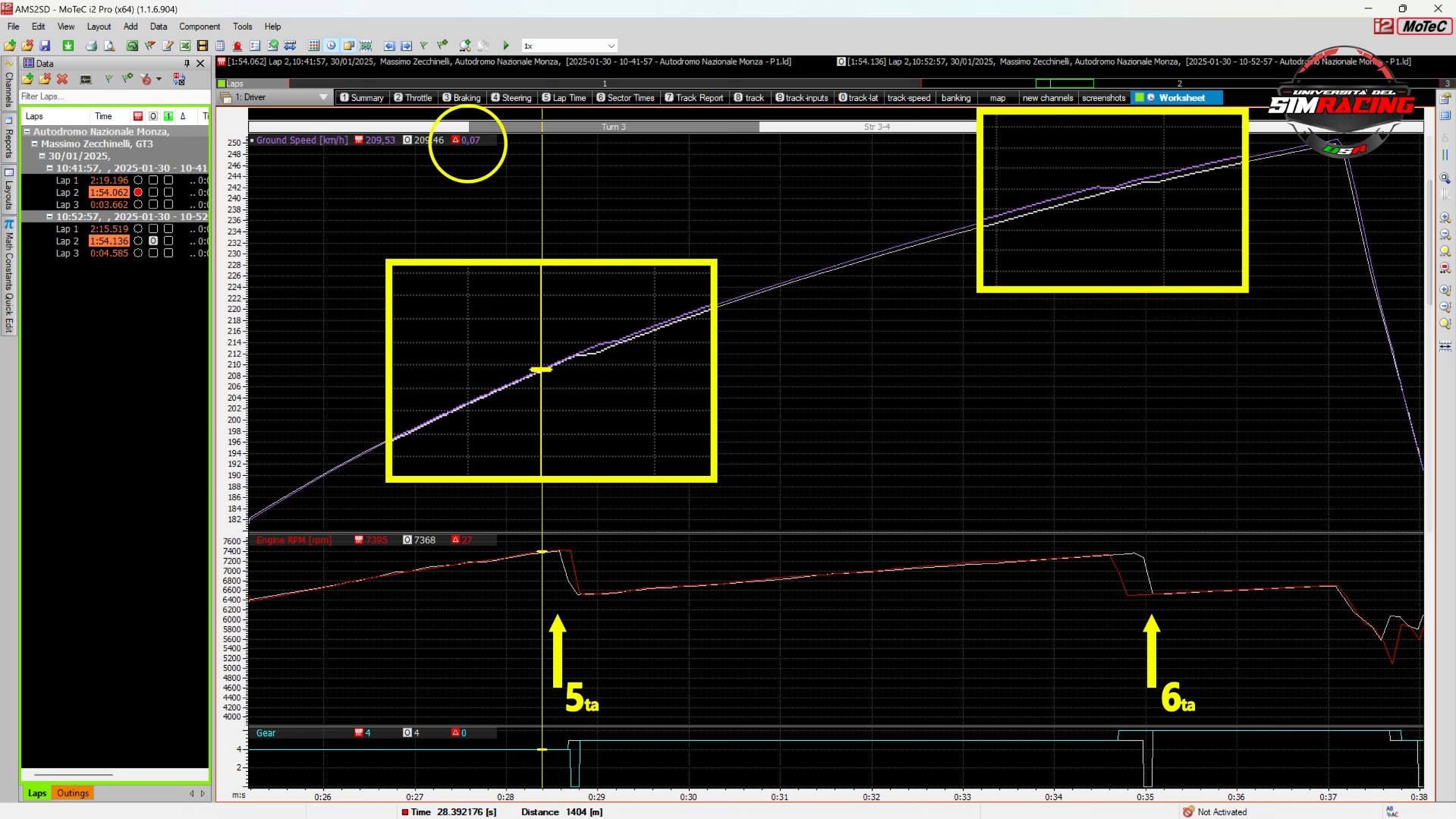Image resolution: width=1456 pixels, height=819 pixels.
Task: Switch to the Braking worksheet tab
Action: click(461, 98)
